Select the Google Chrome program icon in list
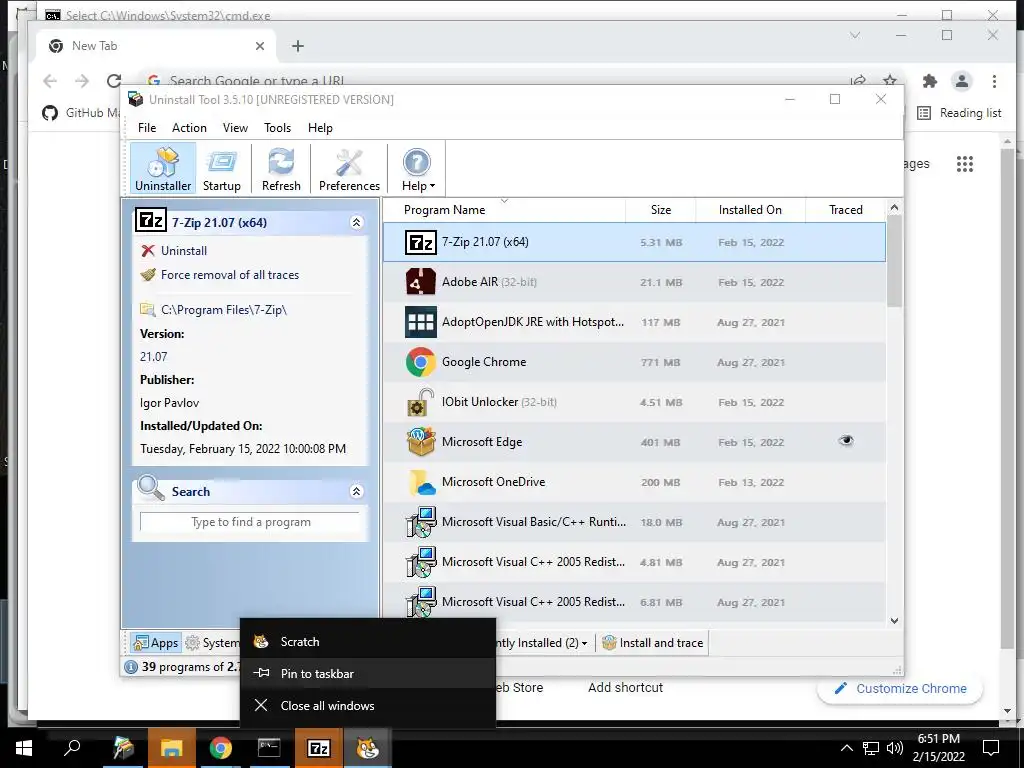This screenshot has width=1024, height=768. pos(421,362)
